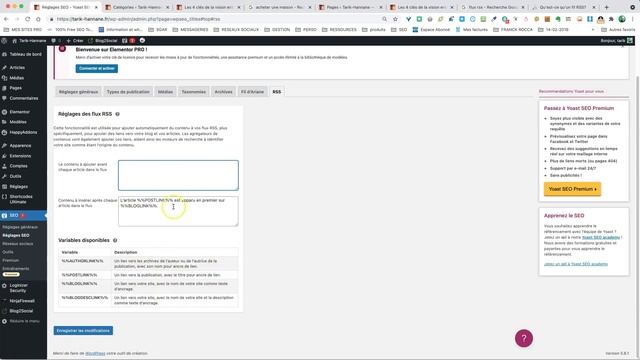Switch to the Réglages généraux tab
640x360 pixels.
point(78,92)
